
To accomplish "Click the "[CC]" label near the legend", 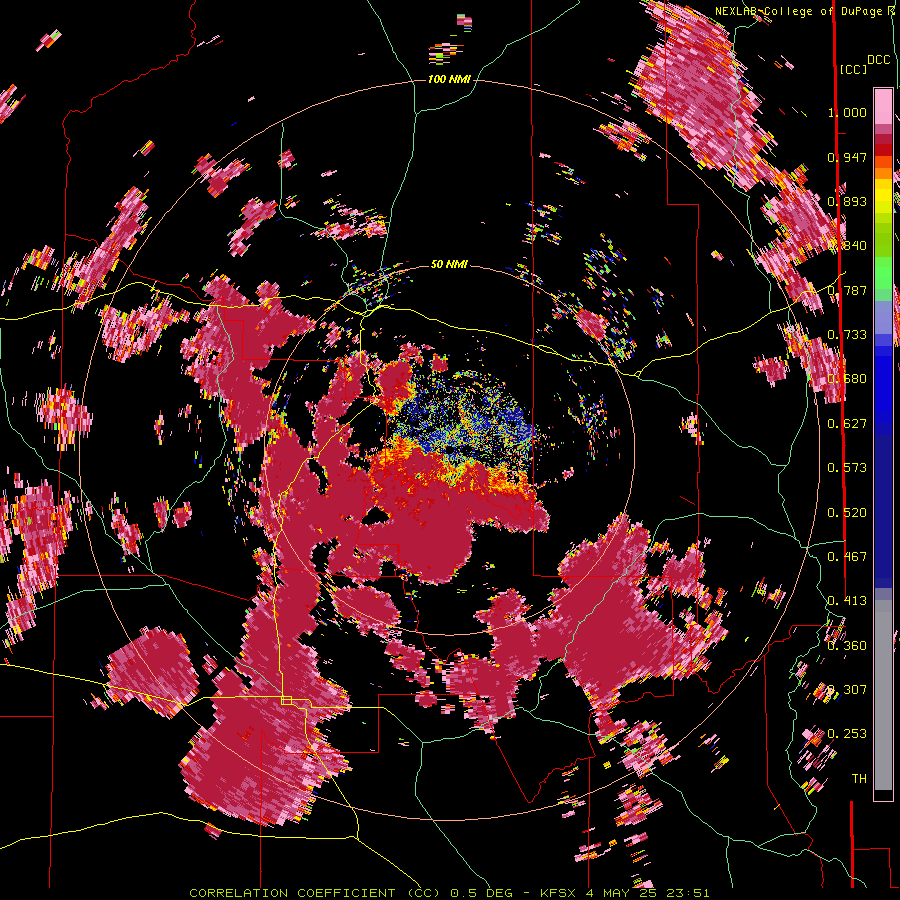I will tap(853, 69).
